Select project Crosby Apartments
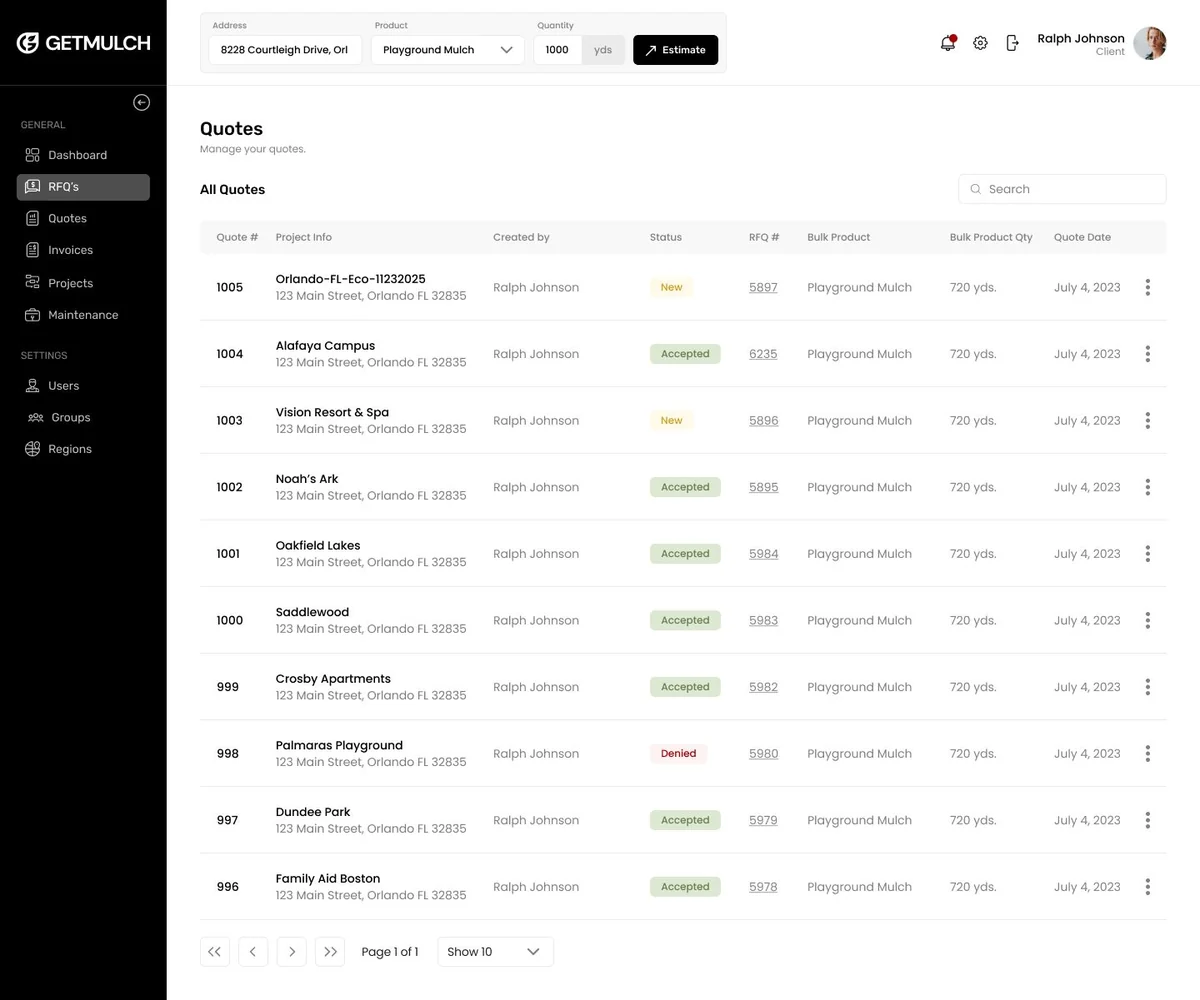This screenshot has width=1200, height=1000. [x=333, y=679]
